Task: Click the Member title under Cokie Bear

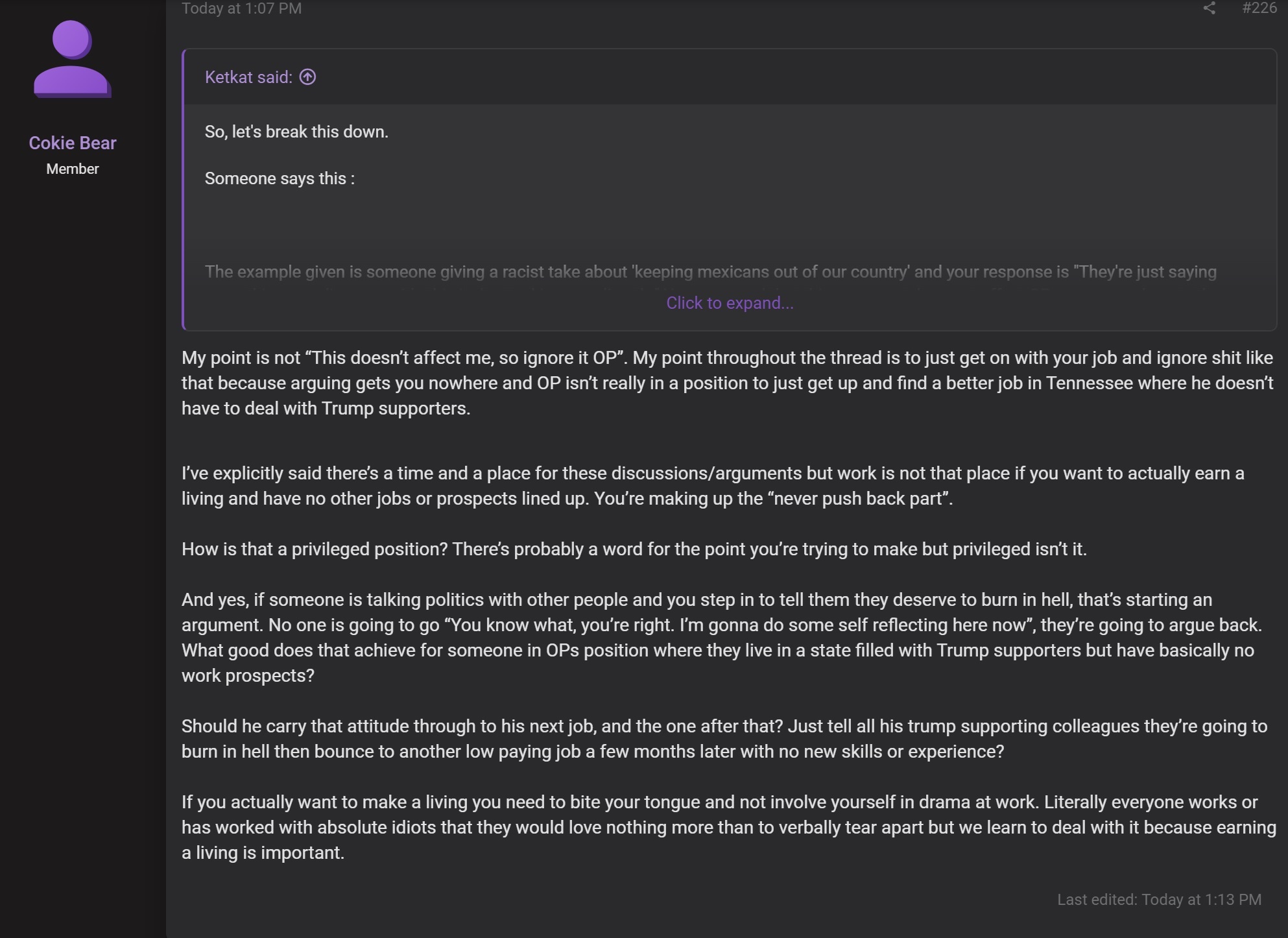Action: [73, 169]
